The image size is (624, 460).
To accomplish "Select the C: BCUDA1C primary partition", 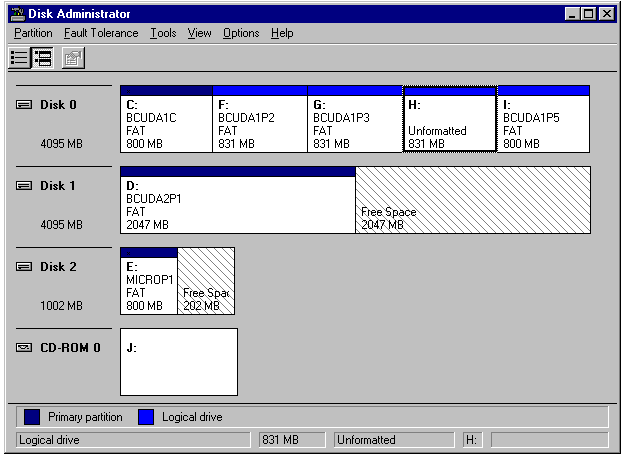I will click(166, 123).
